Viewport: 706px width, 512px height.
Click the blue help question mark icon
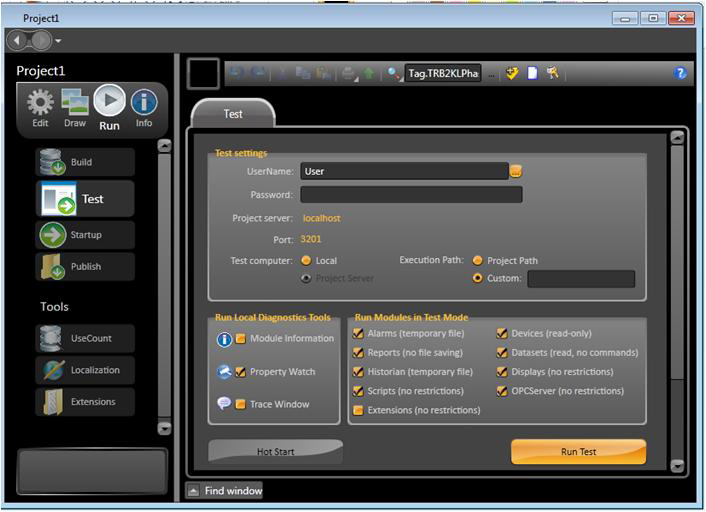click(x=681, y=73)
